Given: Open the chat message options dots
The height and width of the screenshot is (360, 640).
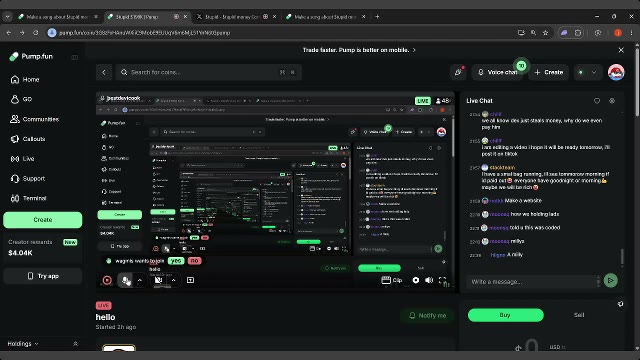Looking at the screenshot, I should (x=598, y=281).
